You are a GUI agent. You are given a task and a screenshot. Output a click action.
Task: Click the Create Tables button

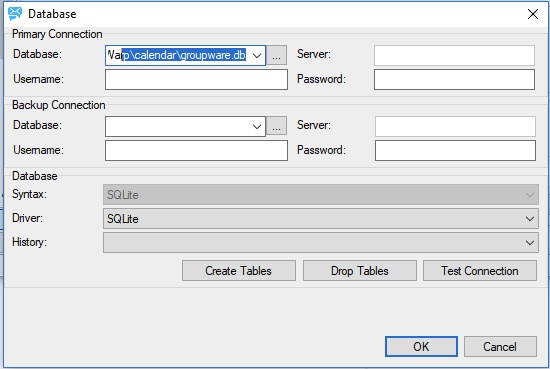(x=239, y=271)
